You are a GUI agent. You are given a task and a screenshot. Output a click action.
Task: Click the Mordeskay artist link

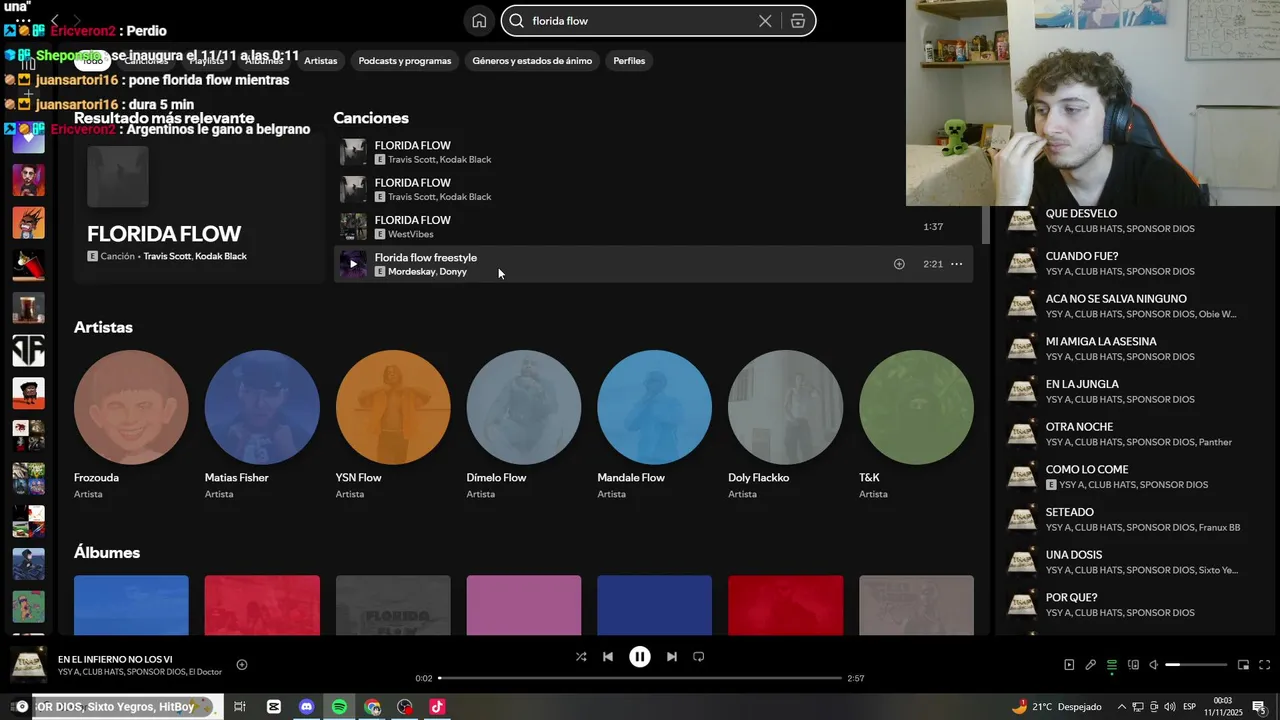click(410, 272)
